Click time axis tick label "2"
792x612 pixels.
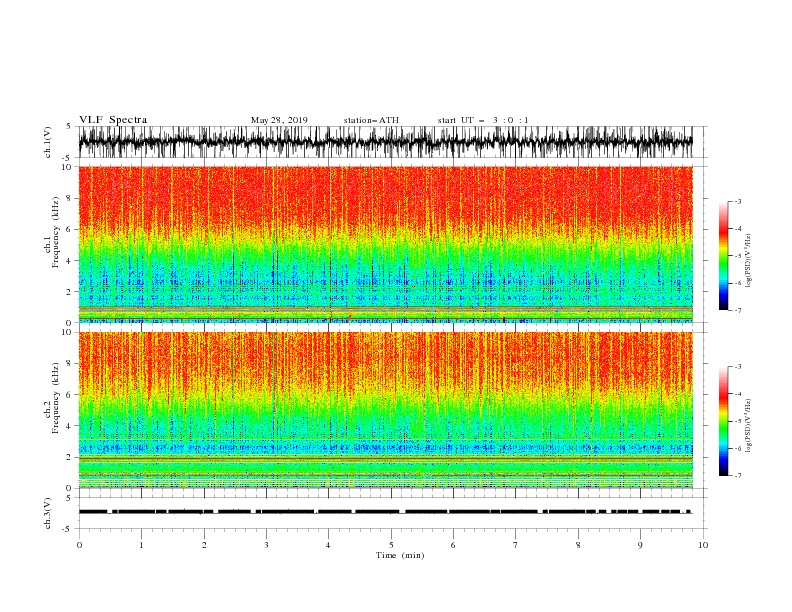pyautogui.click(x=204, y=545)
